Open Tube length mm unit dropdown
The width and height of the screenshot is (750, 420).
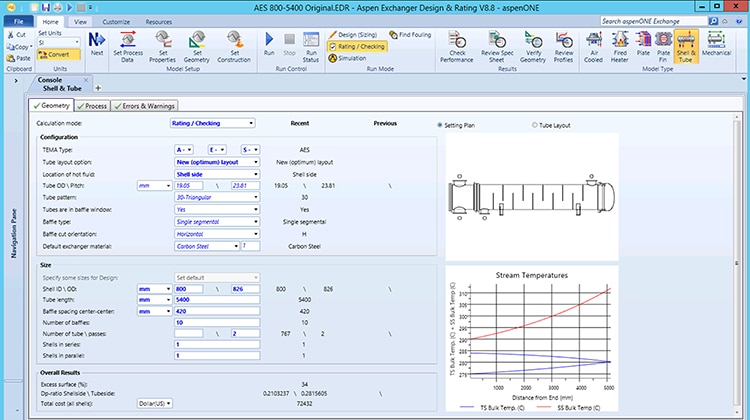[x=154, y=300]
